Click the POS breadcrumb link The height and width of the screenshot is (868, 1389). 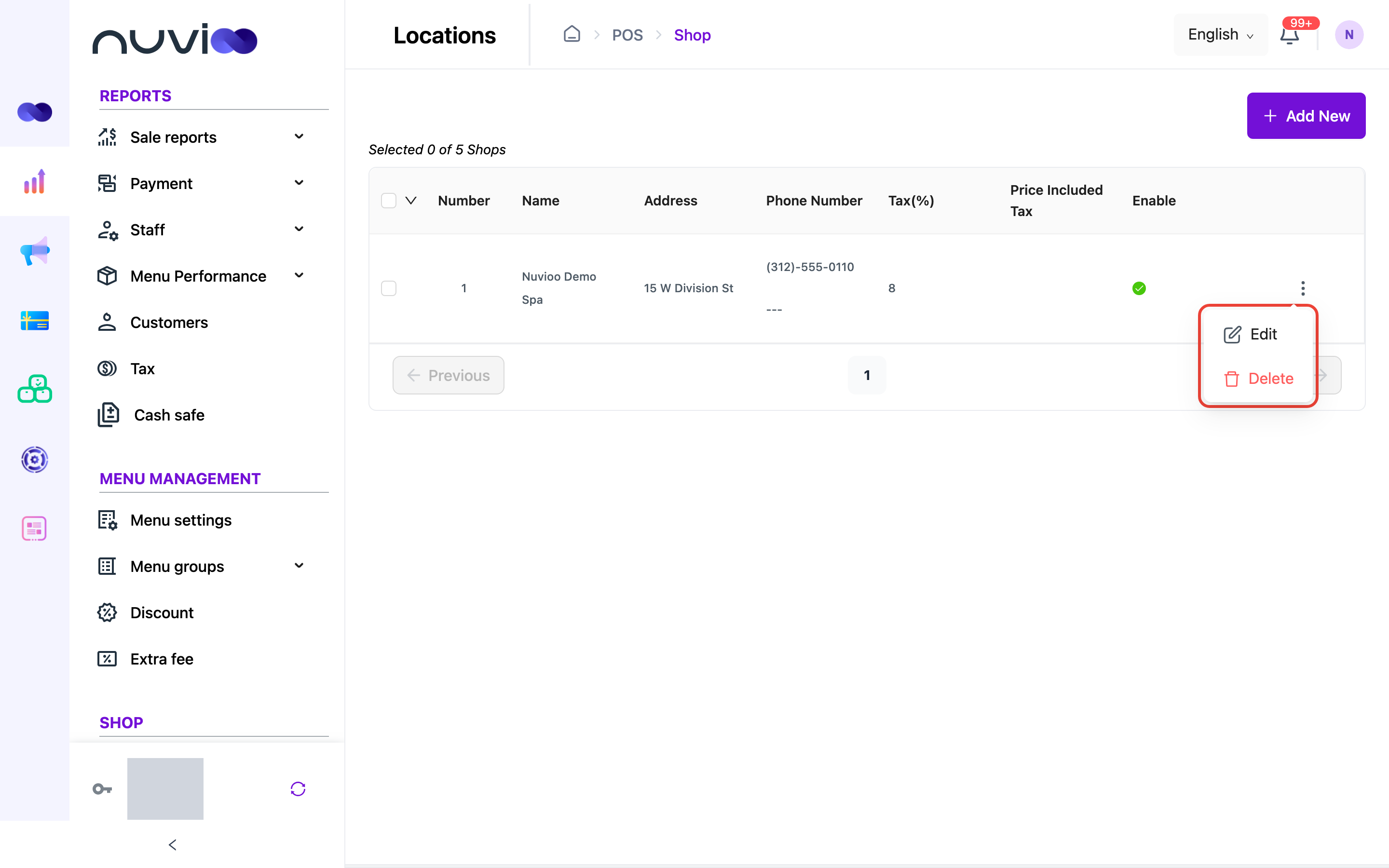click(627, 35)
